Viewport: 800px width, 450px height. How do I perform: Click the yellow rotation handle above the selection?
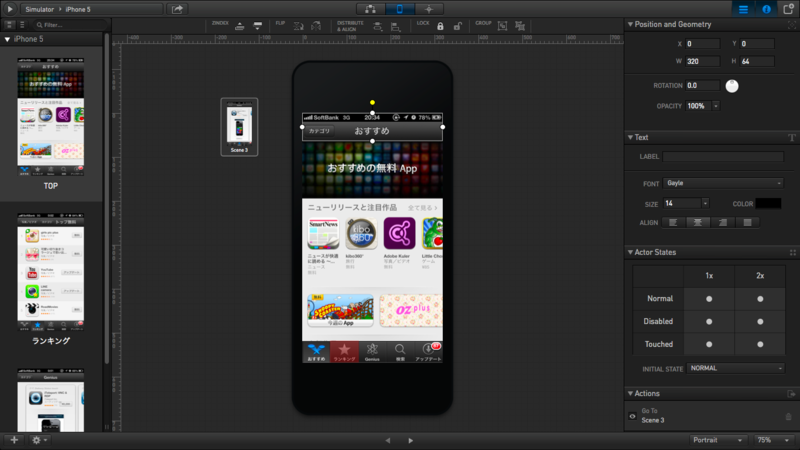pos(372,103)
